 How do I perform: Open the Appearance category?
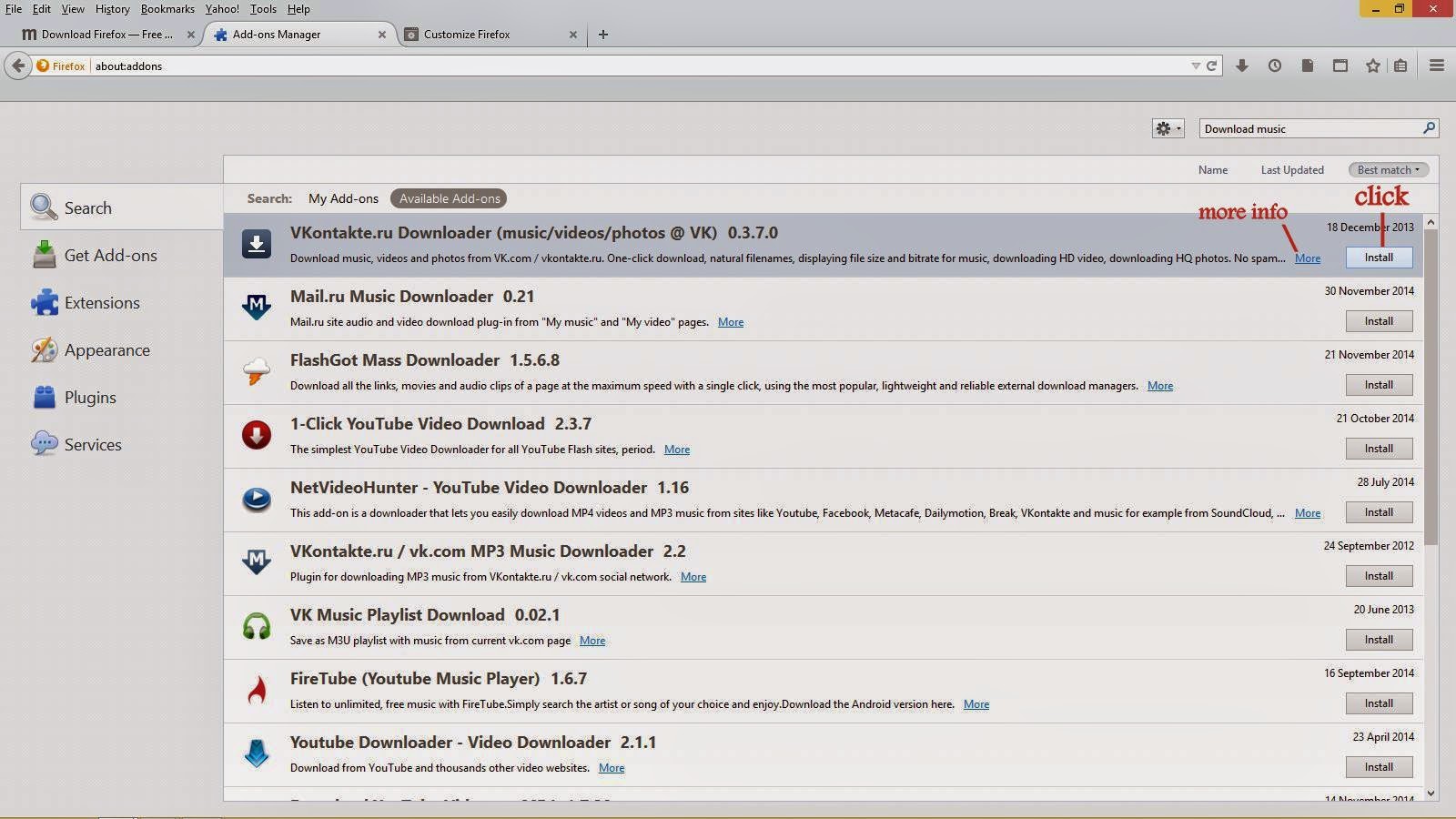point(122,349)
